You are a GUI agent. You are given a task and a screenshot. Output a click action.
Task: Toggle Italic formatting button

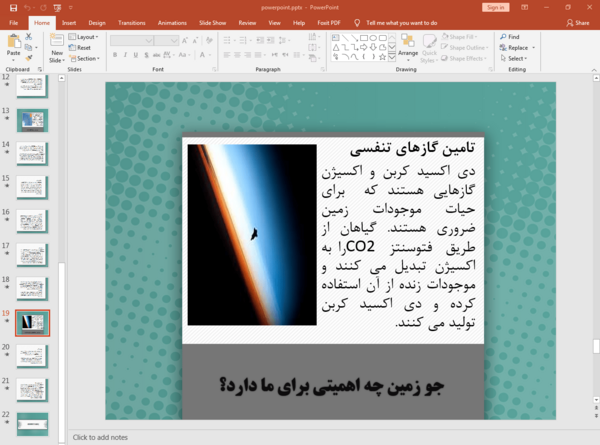125,55
